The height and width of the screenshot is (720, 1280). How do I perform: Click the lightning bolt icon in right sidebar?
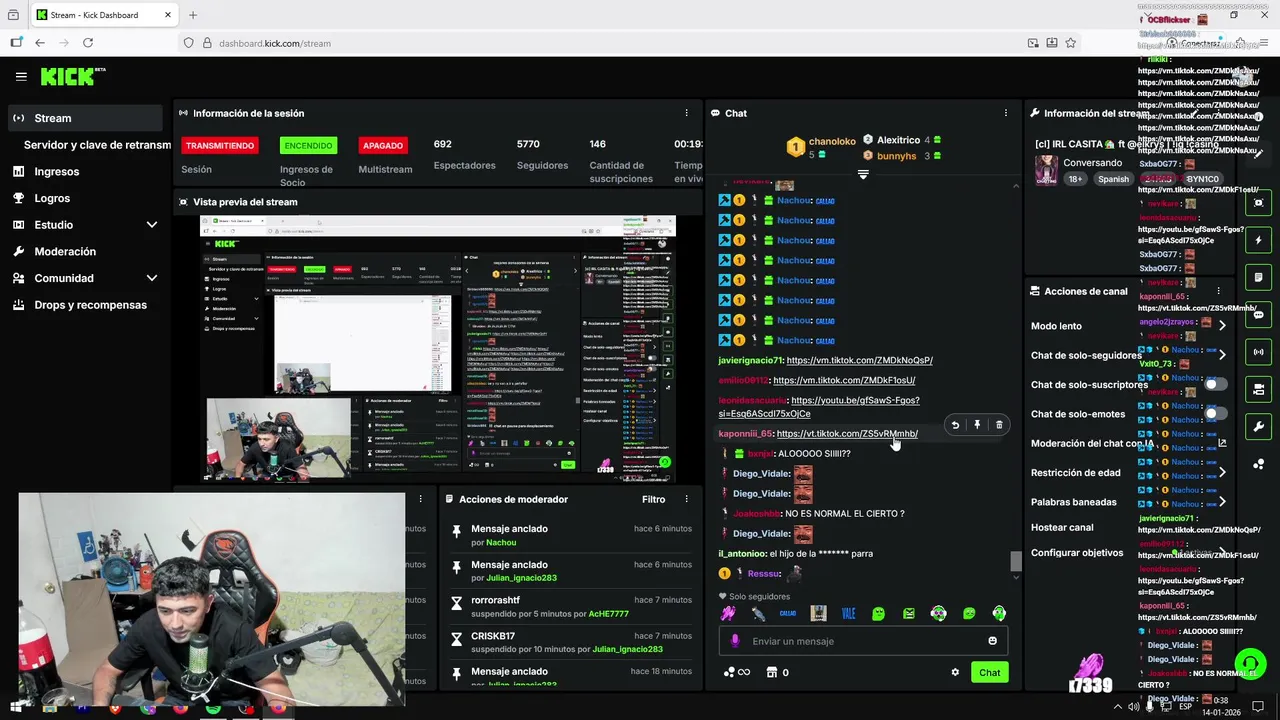pos(1259,240)
